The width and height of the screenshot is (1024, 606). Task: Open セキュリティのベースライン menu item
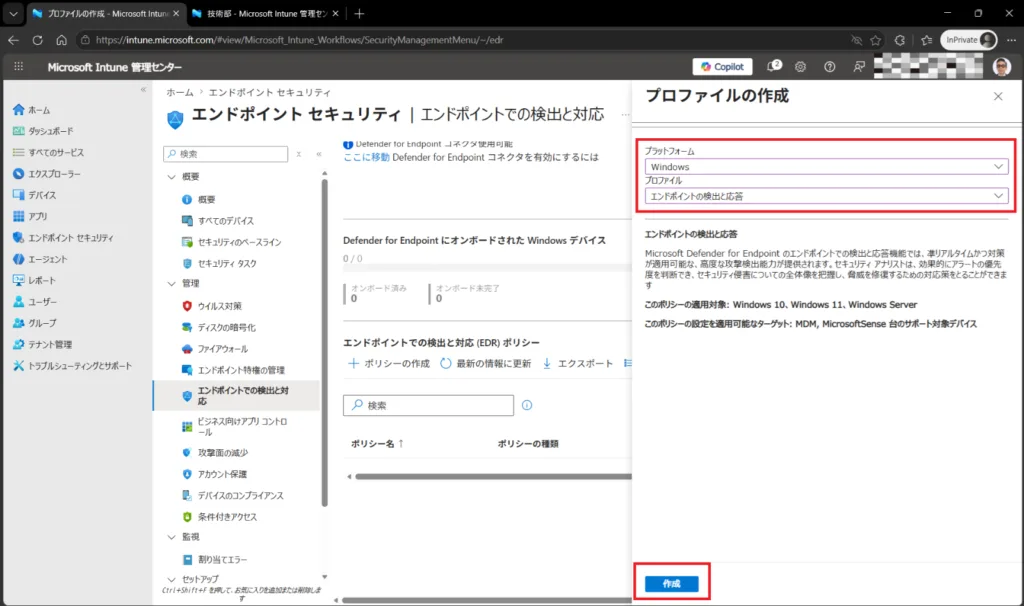pyautogui.click(x=232, y=242)
